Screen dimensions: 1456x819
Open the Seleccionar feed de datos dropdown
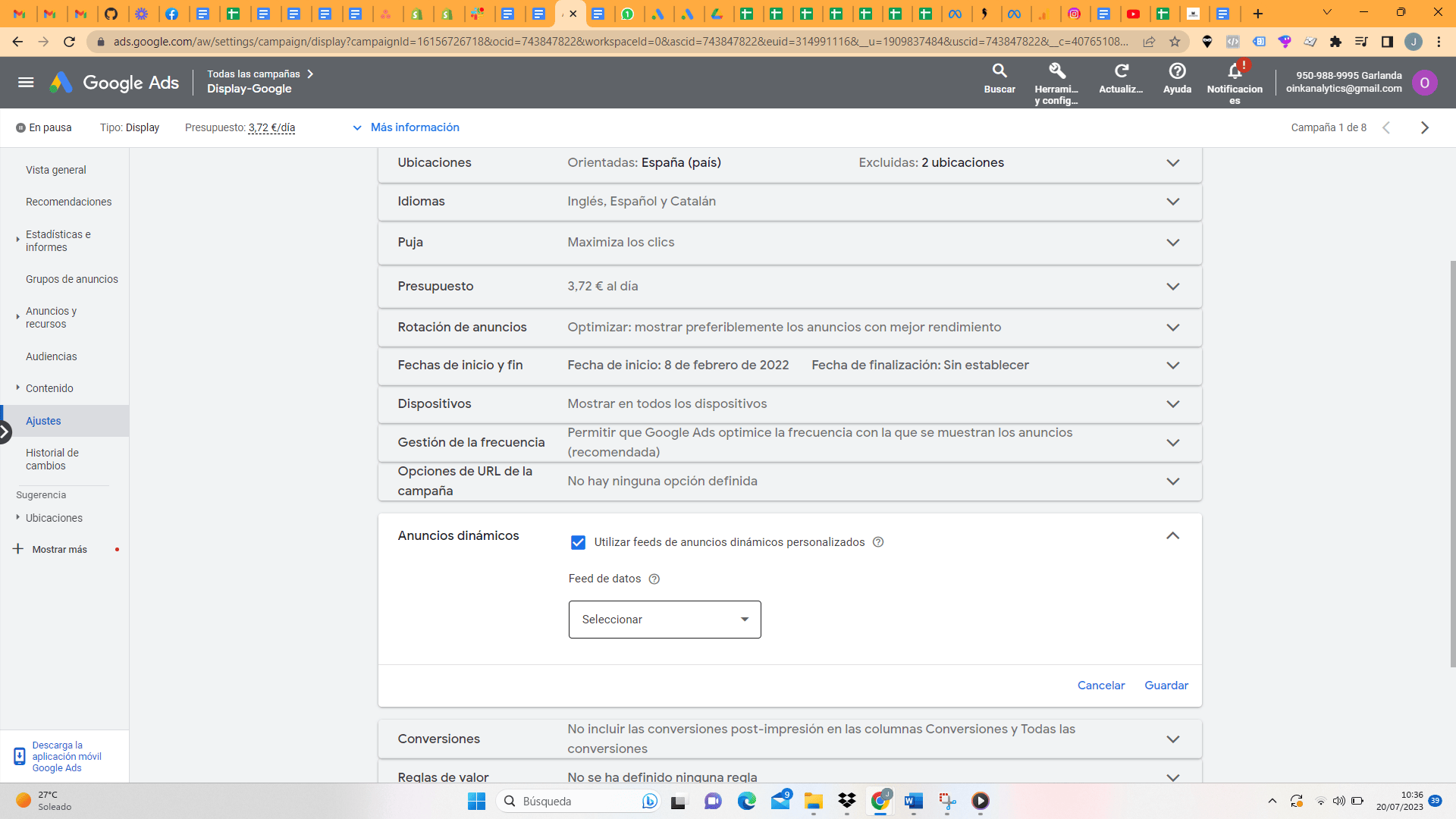point(664,620)
